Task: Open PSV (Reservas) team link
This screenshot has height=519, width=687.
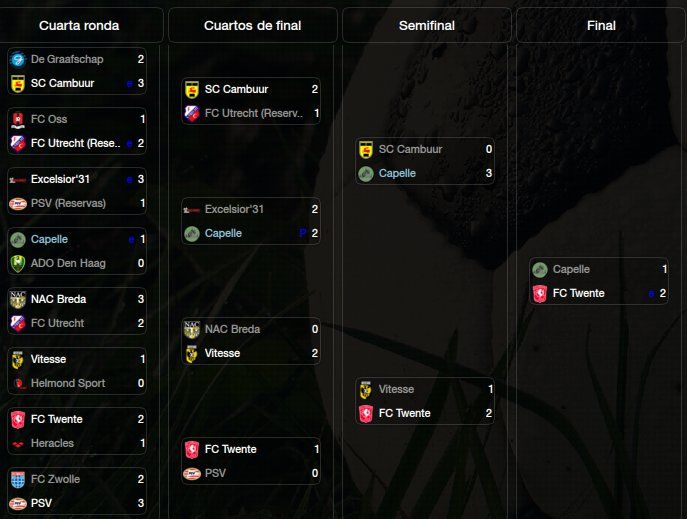Action: click(x=68, y=203)
